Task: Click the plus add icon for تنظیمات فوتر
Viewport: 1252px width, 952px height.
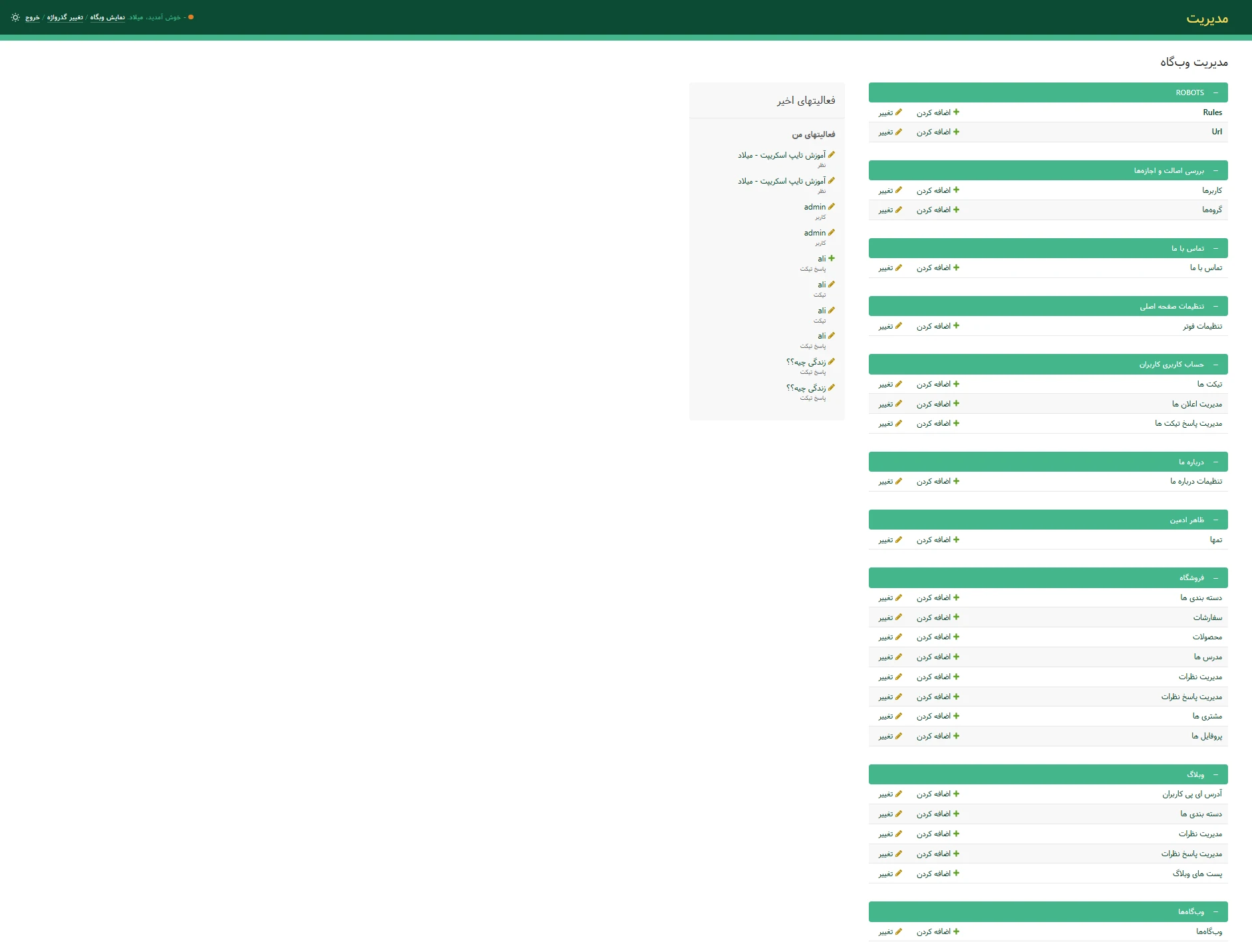Action: coord(956,326)
